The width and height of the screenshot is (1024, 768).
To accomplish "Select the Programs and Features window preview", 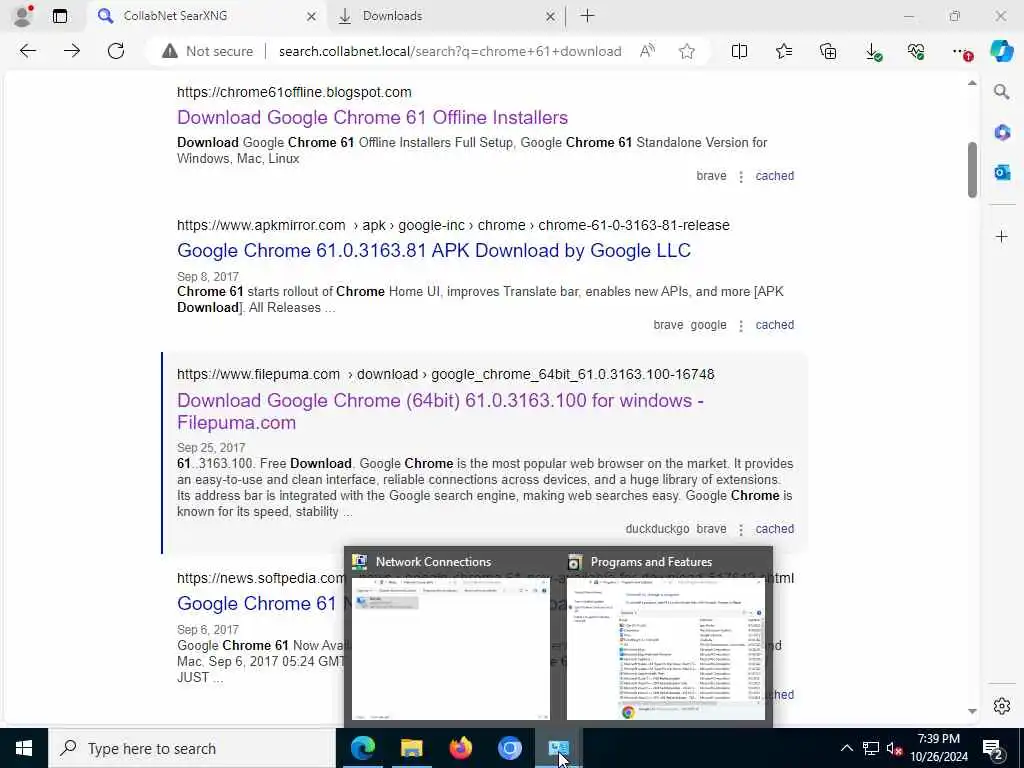I will (x=665, y=637).
